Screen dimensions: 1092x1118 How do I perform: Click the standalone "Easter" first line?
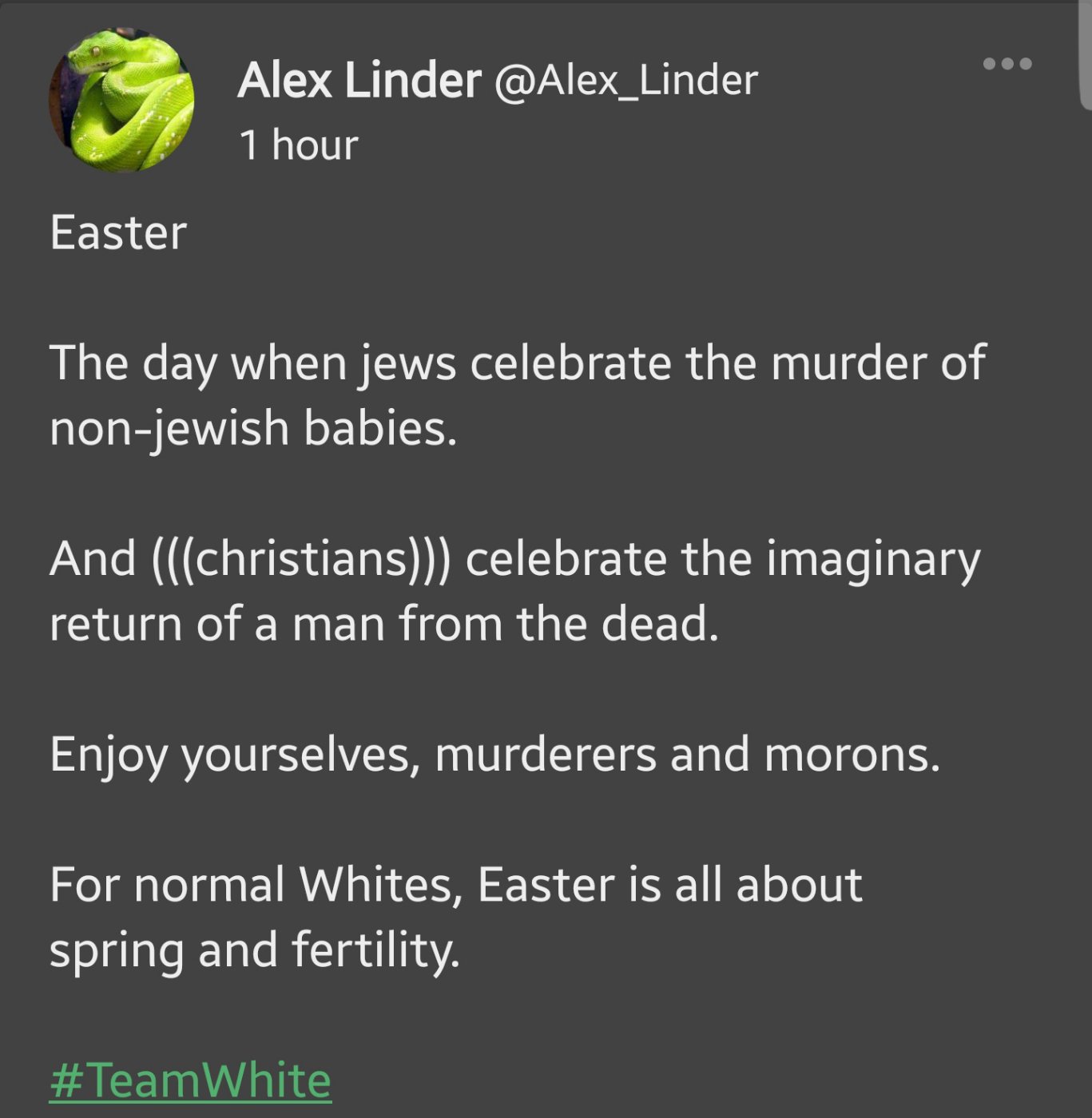[118, 233]
